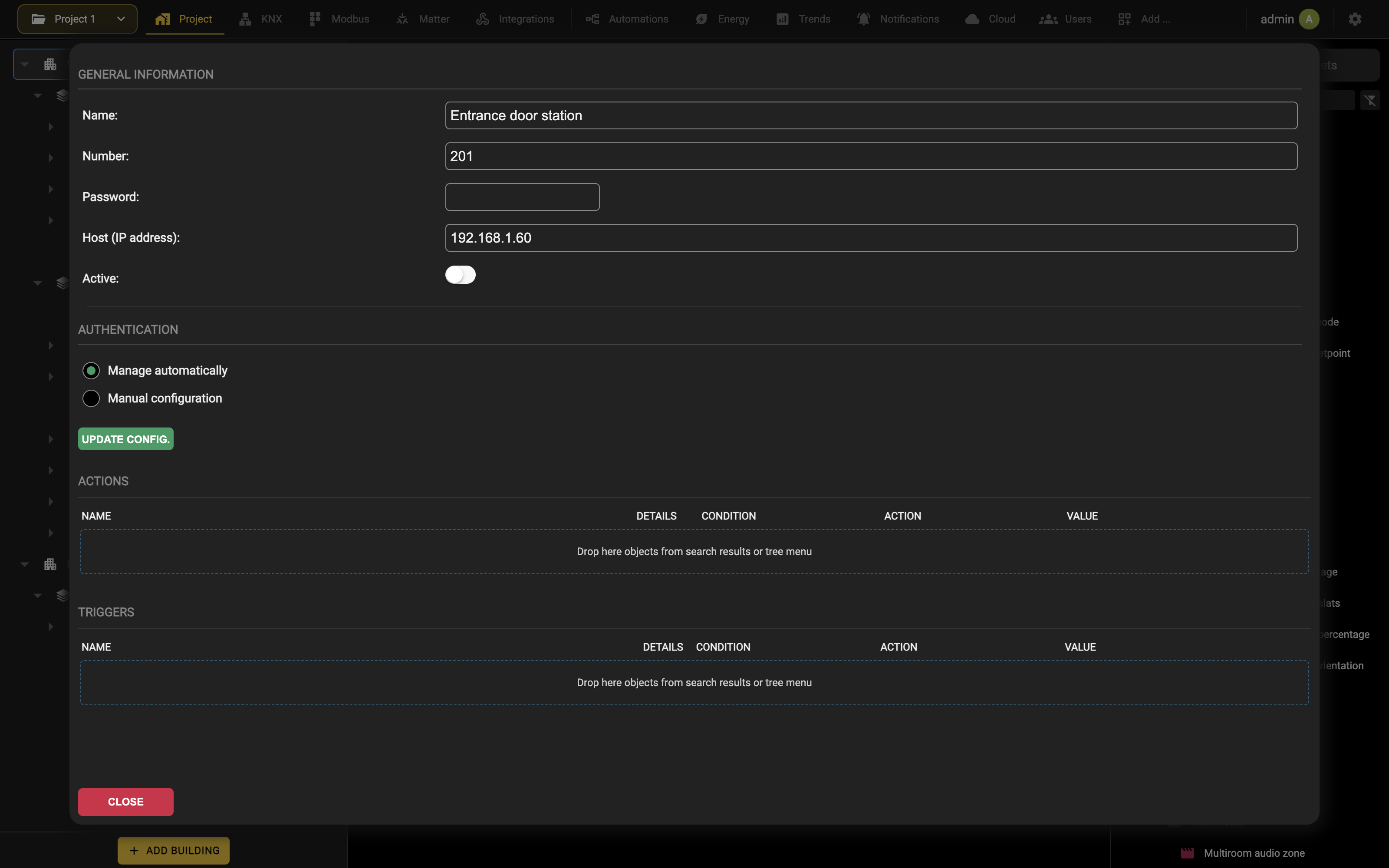Click the Users group icon
The image size is (1389, 868).
tap(1048, 19)
